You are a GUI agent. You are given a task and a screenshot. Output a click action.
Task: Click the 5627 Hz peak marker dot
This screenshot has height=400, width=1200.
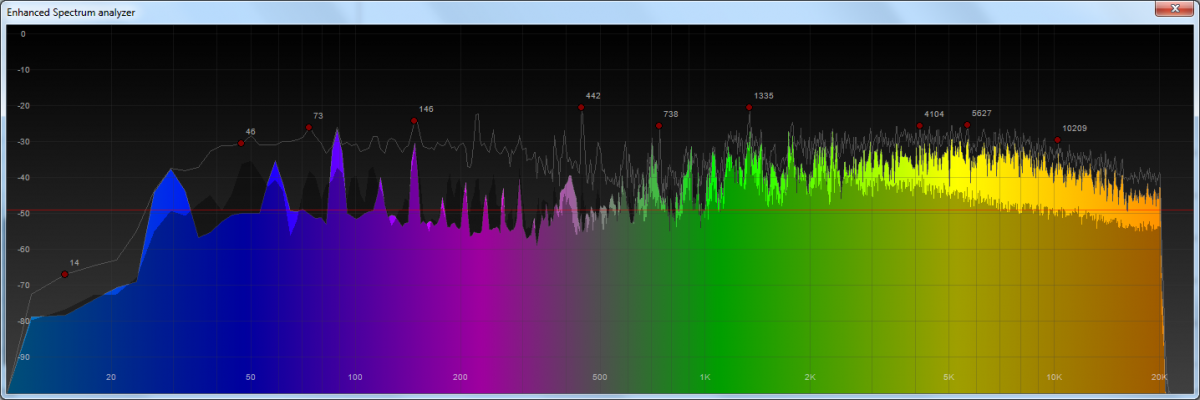967,125
